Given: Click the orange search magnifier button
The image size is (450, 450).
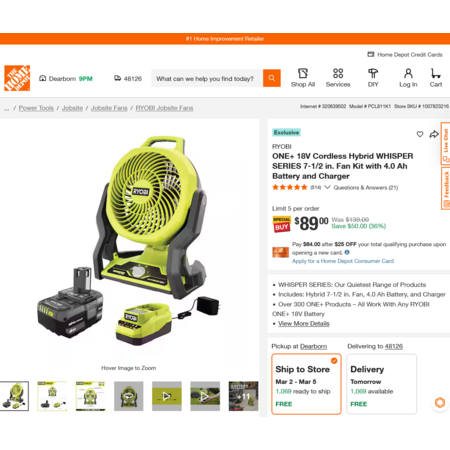Looking at the screenshot, I should point(272,78).
